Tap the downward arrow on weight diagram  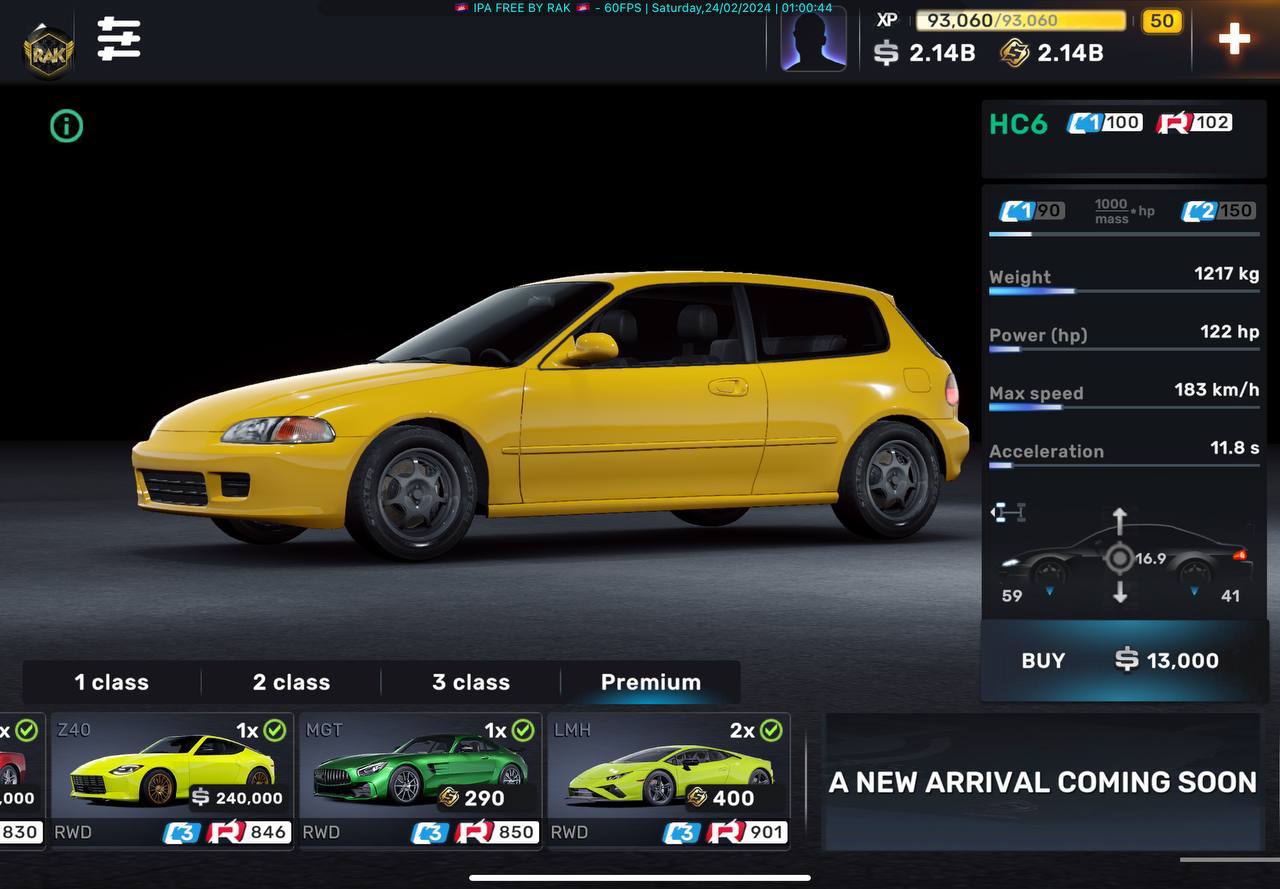1120,590
